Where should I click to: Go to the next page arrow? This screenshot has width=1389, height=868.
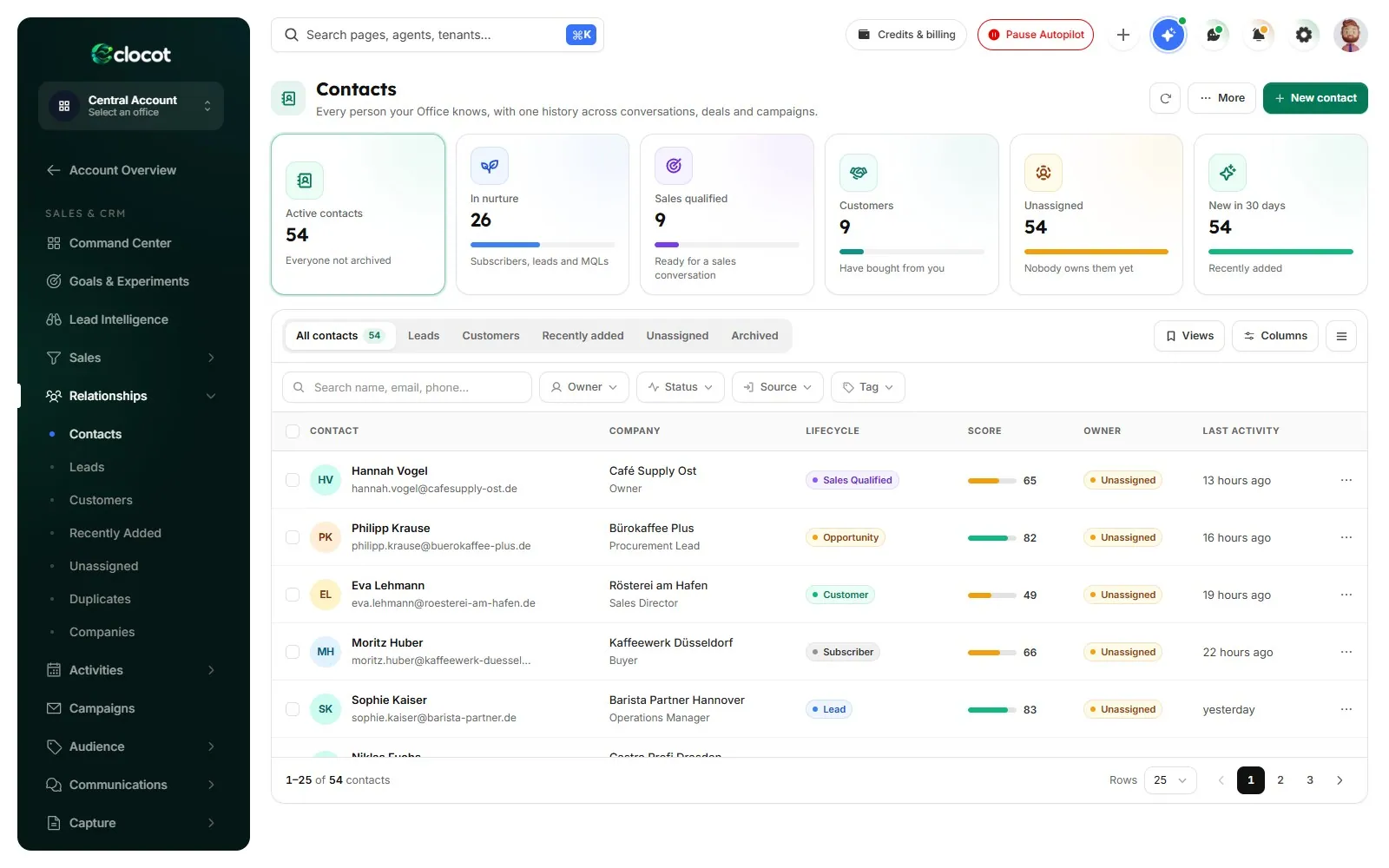tap(1340, 780)
